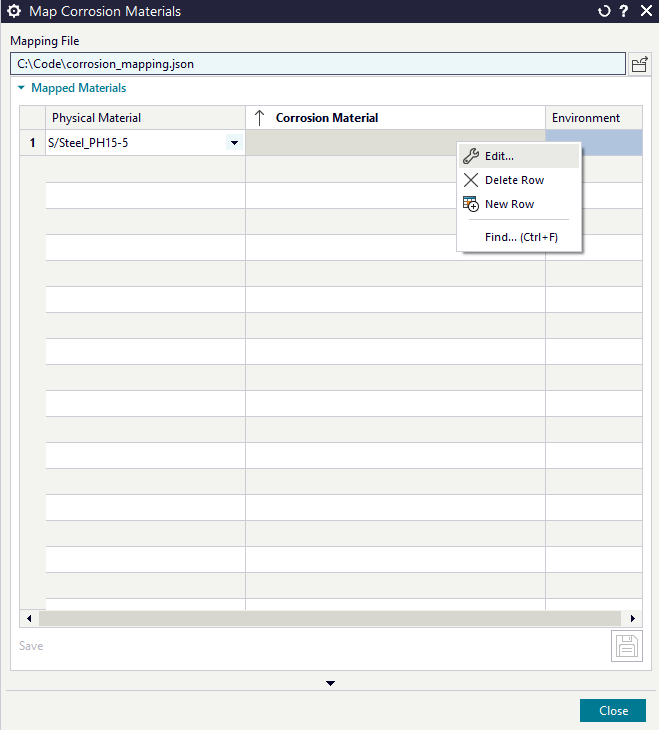Click the reset dialog icon in title bar
The height and width of the screenshot is (730, 659).
[x=603, y=11]
